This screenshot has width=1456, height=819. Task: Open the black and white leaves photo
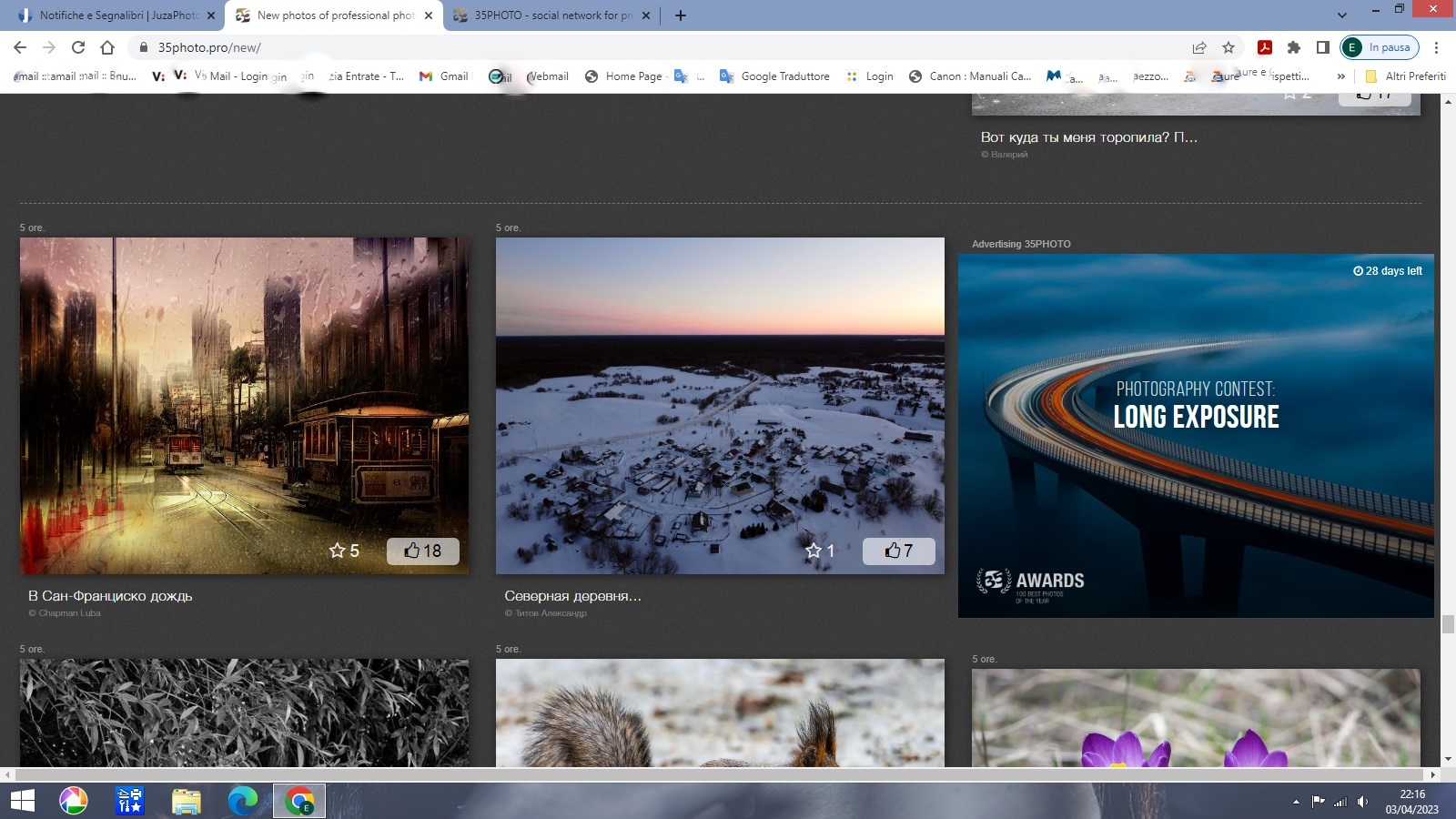coord(244,713)
